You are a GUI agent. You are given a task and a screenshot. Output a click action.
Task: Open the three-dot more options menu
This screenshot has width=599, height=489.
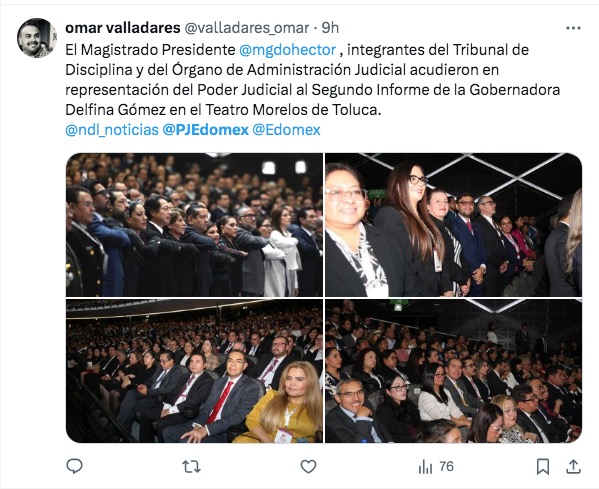[x=573, y=28]
